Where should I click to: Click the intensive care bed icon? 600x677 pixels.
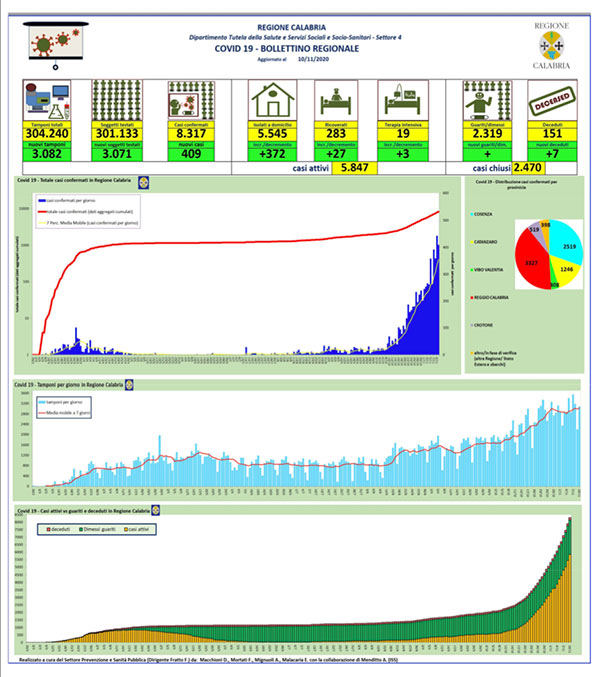(x=403, y=100)
